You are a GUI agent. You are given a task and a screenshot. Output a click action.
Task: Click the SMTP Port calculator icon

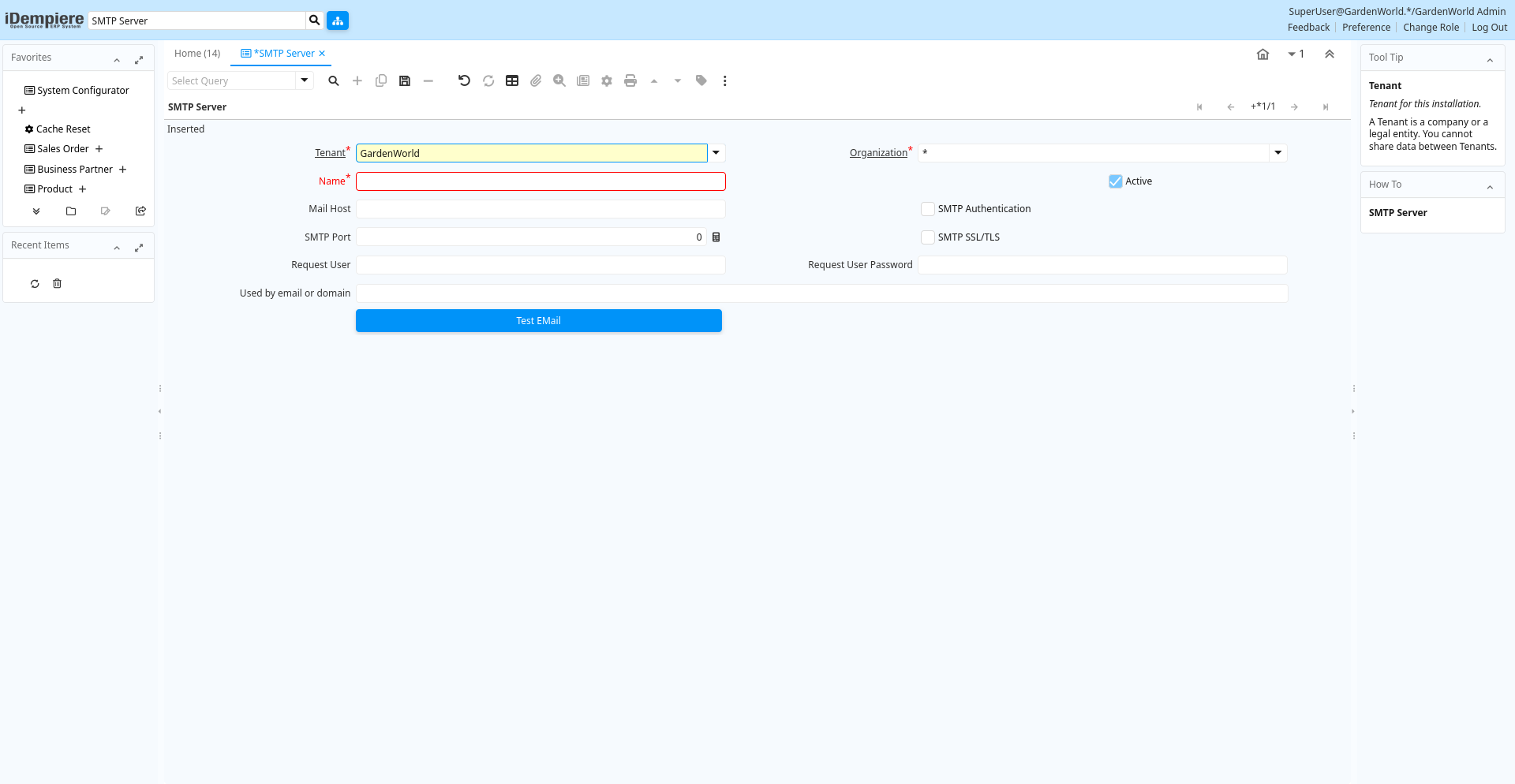point(716,237)
